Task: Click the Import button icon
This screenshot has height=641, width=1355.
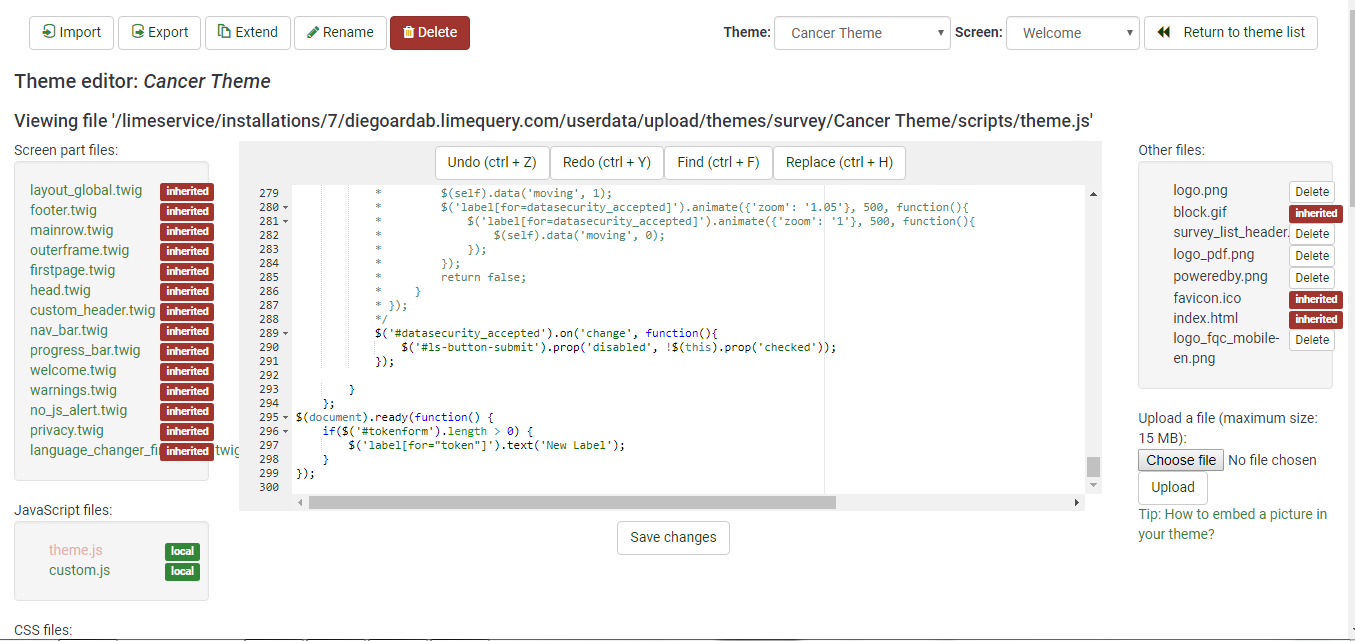Action: click(x=48, y=32)
